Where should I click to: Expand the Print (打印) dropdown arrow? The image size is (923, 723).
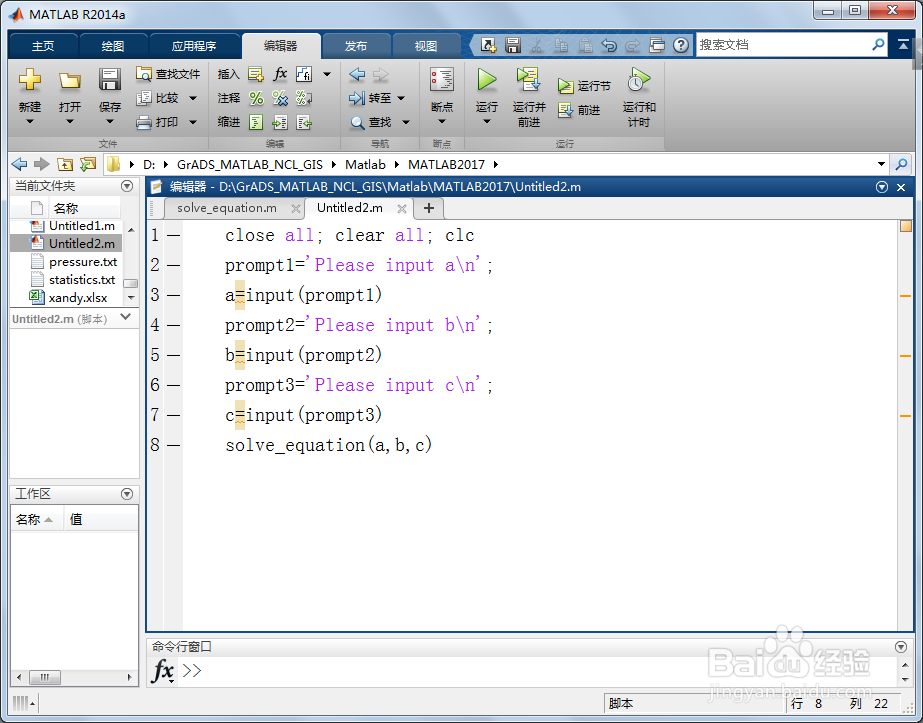(x=193, y=122)
